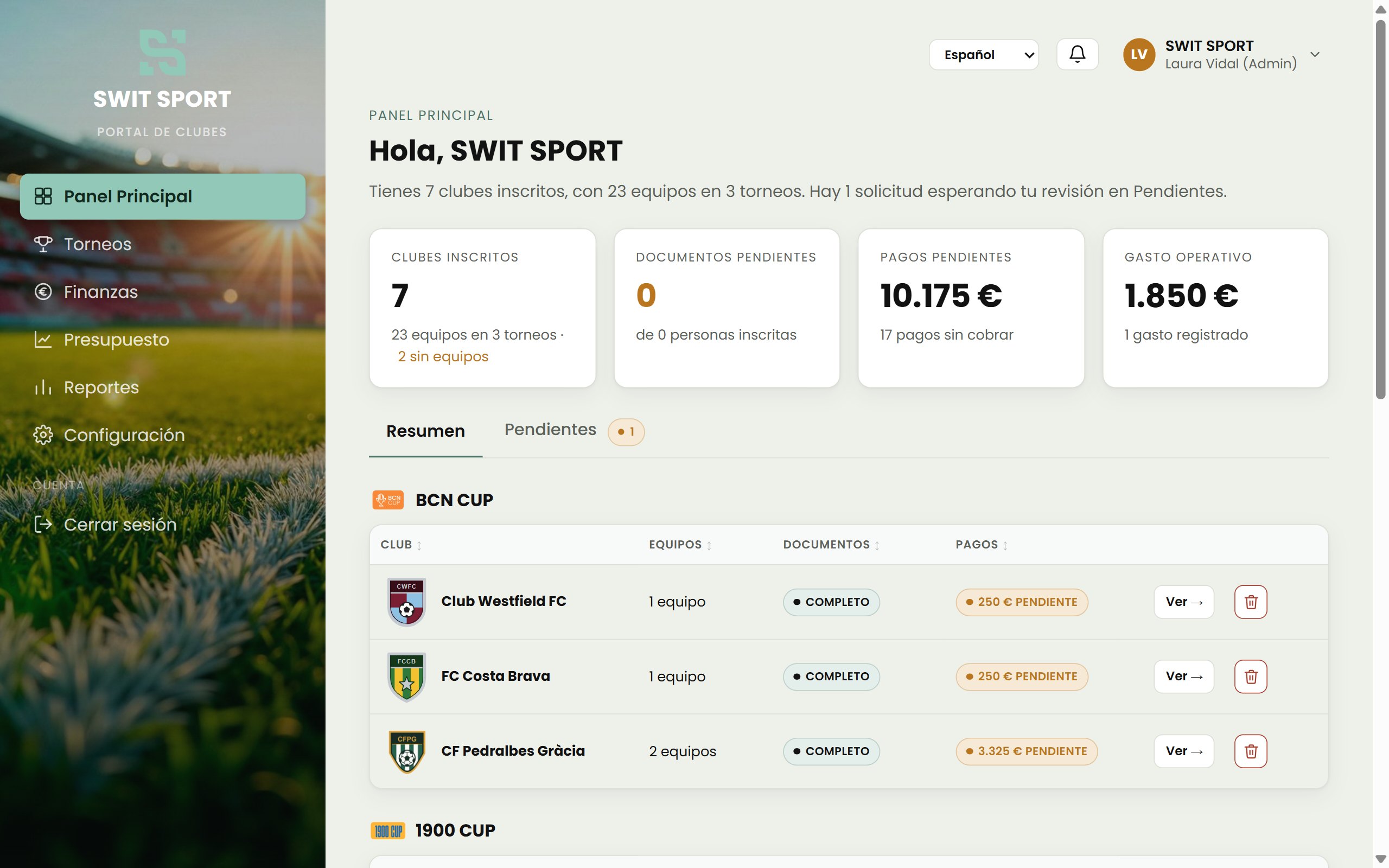Click Ver for CF Pedralbes Gràcia
1389x868 pixels.
pyautogui.click(x=1183, y=751)
